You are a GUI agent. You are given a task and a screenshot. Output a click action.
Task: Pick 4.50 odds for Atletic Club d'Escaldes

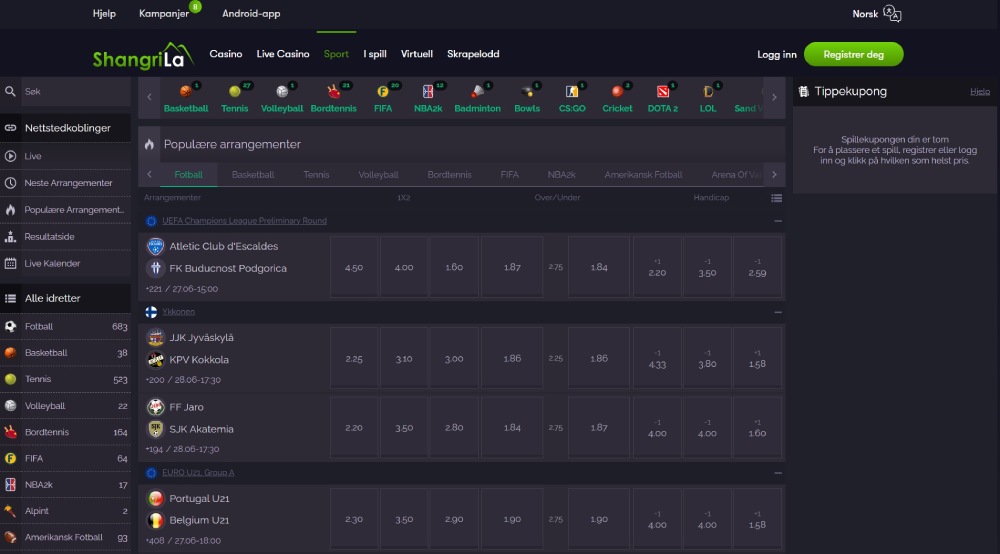click(x=354, y=267)
